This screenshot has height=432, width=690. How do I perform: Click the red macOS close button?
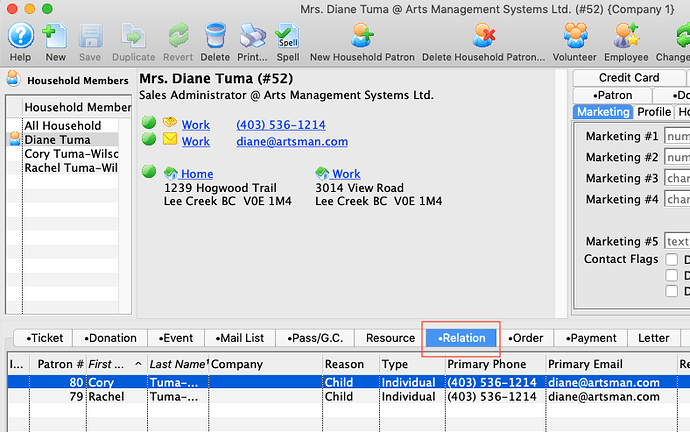pos(12,8)
